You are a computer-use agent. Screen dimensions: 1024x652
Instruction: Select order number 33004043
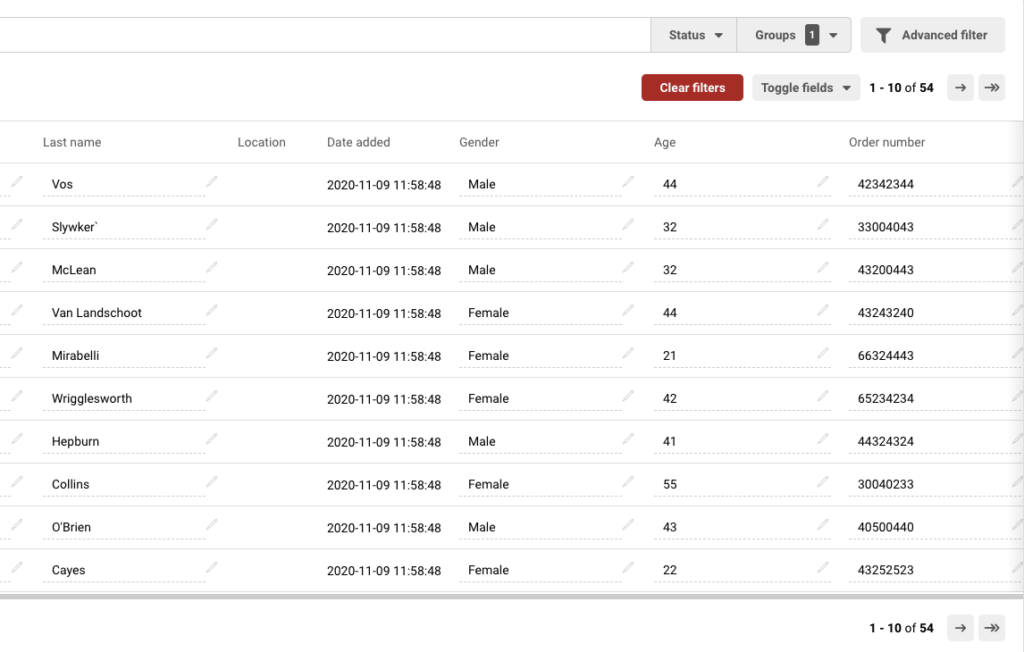886,227
